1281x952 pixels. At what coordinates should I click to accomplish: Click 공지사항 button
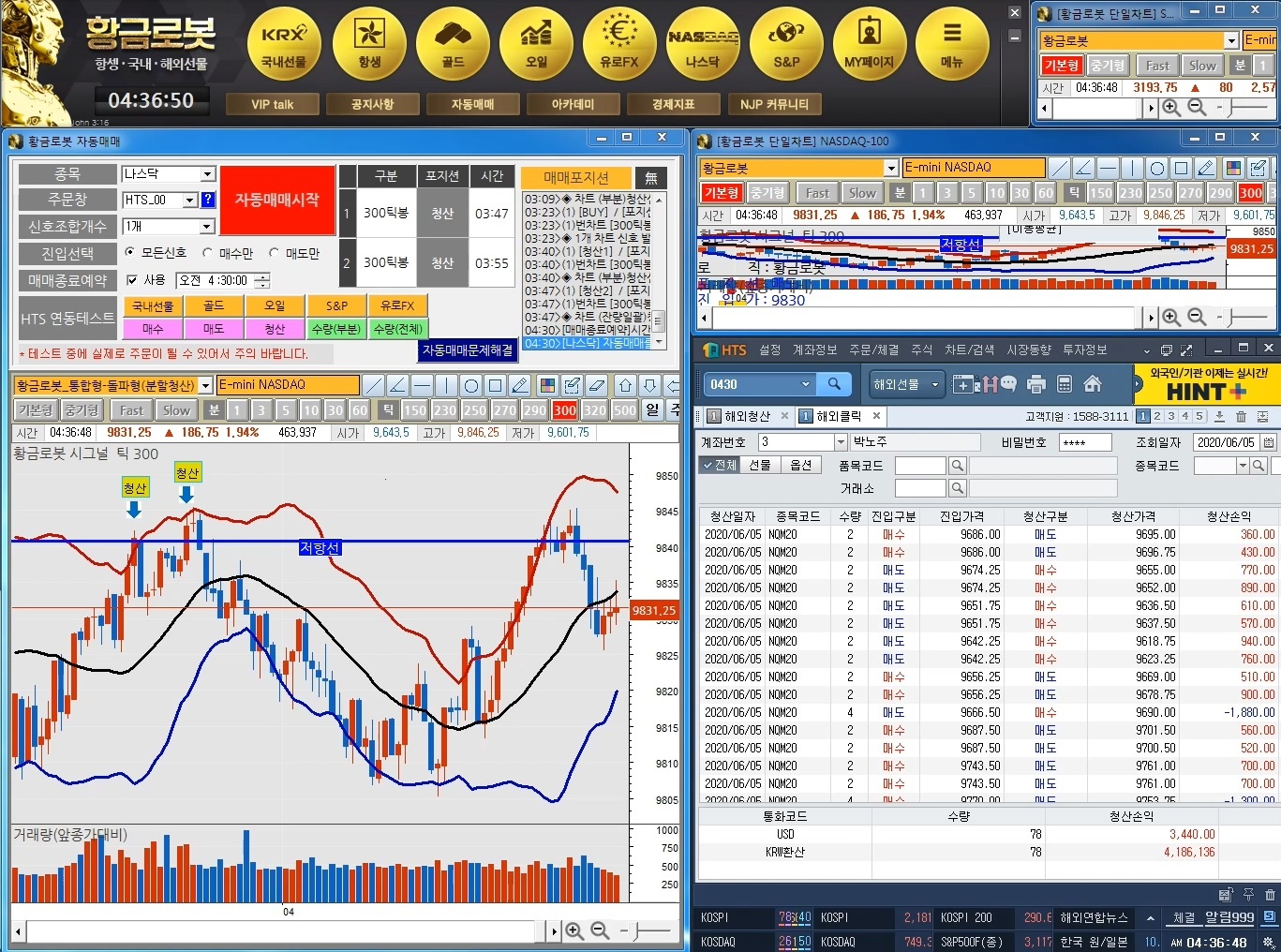[x=373, y=105]
